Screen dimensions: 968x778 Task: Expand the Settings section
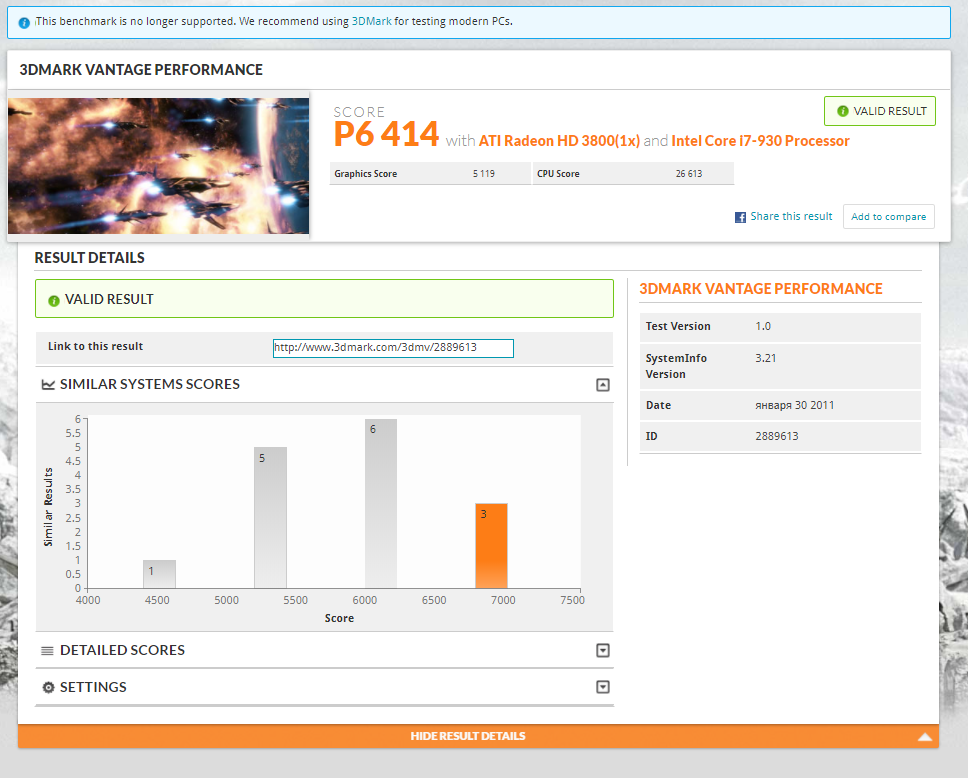(x=603, y=687)
